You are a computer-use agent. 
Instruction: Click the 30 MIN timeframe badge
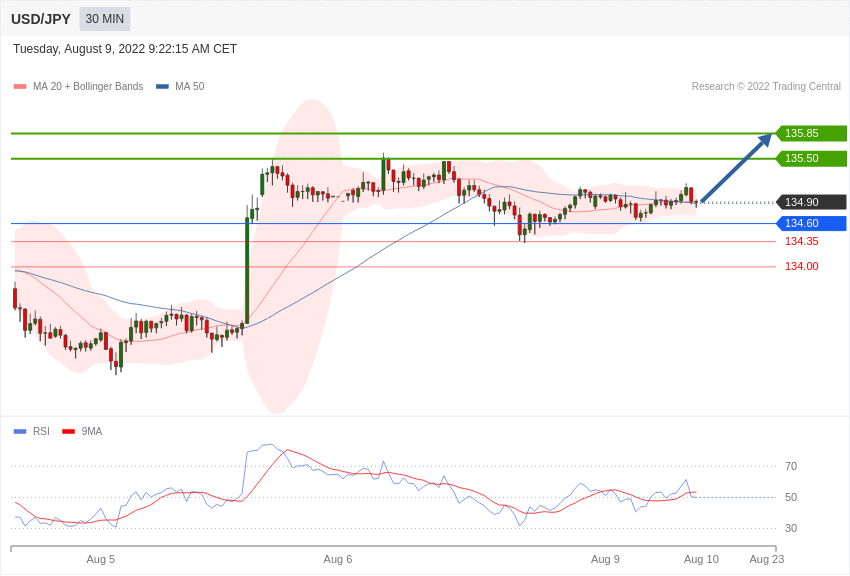pos(104,19)
